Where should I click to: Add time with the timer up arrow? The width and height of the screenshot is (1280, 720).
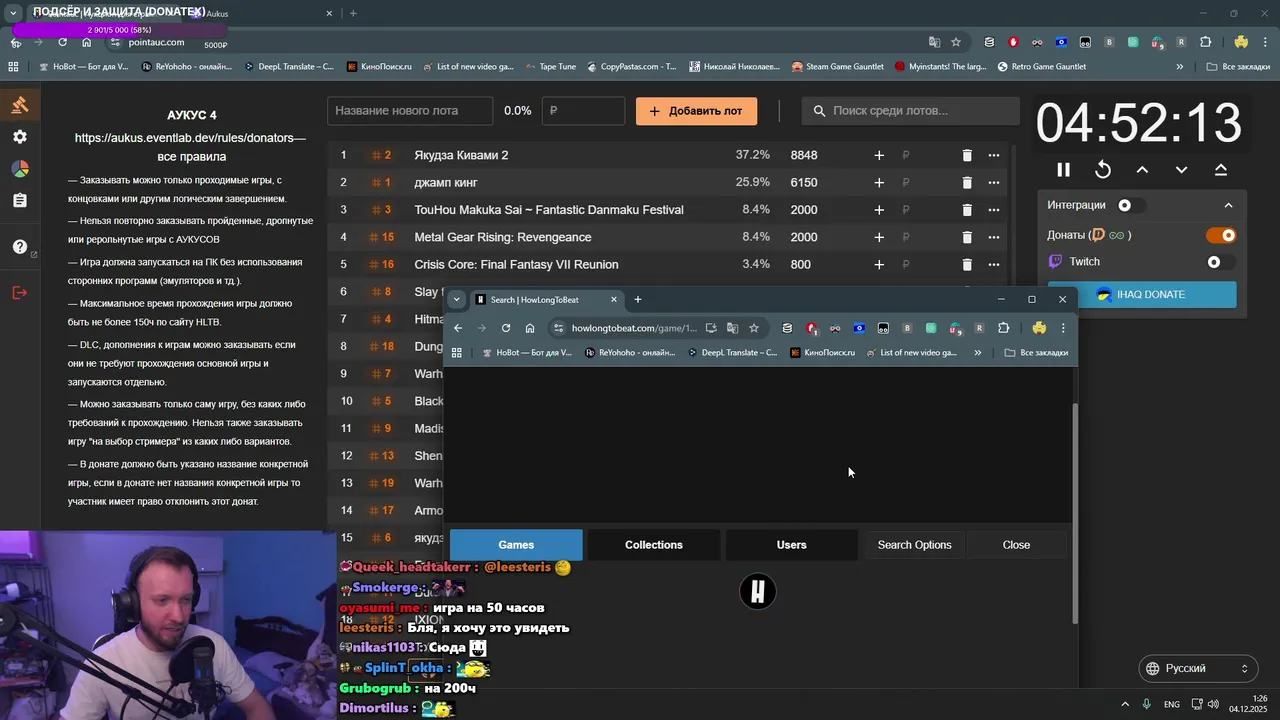[x=1142, y=170]
